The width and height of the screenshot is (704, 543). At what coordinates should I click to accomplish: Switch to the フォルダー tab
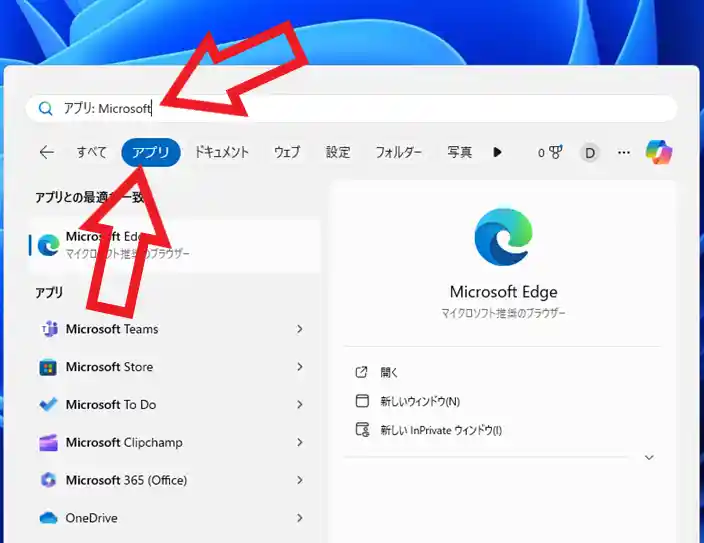coord(398,152)
